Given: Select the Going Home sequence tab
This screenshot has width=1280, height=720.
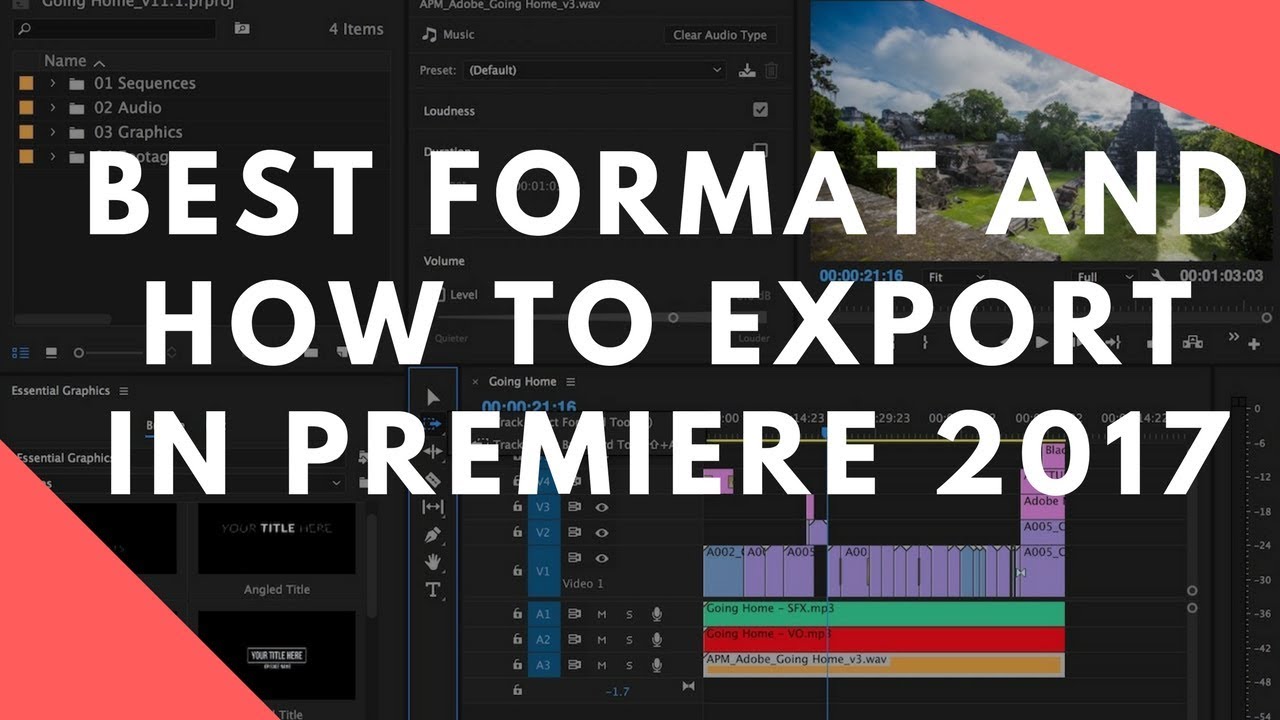Looking at the screenshot, I should (522, 381).
